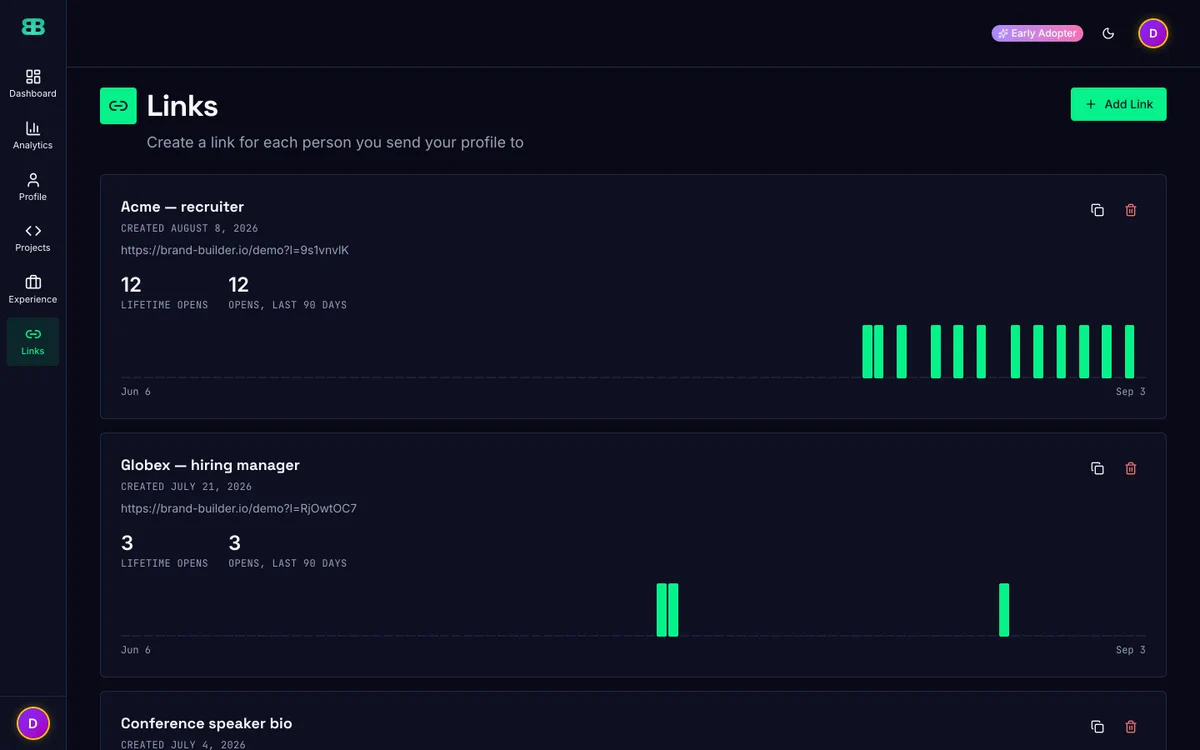Click the last bar in Acme chart
1200x750 pixels.
tap(1129, 351)
